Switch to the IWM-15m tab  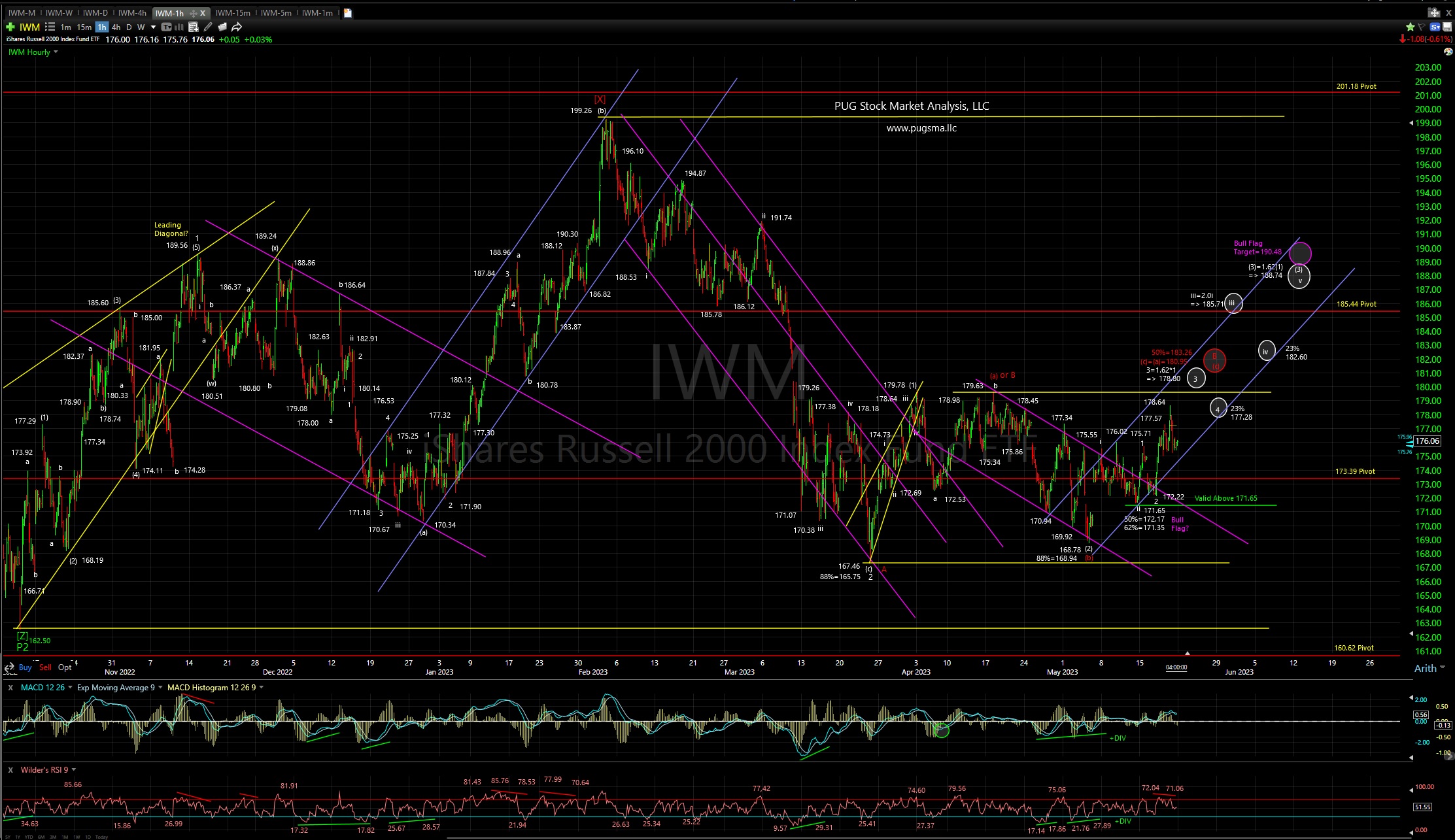(233, 12)
